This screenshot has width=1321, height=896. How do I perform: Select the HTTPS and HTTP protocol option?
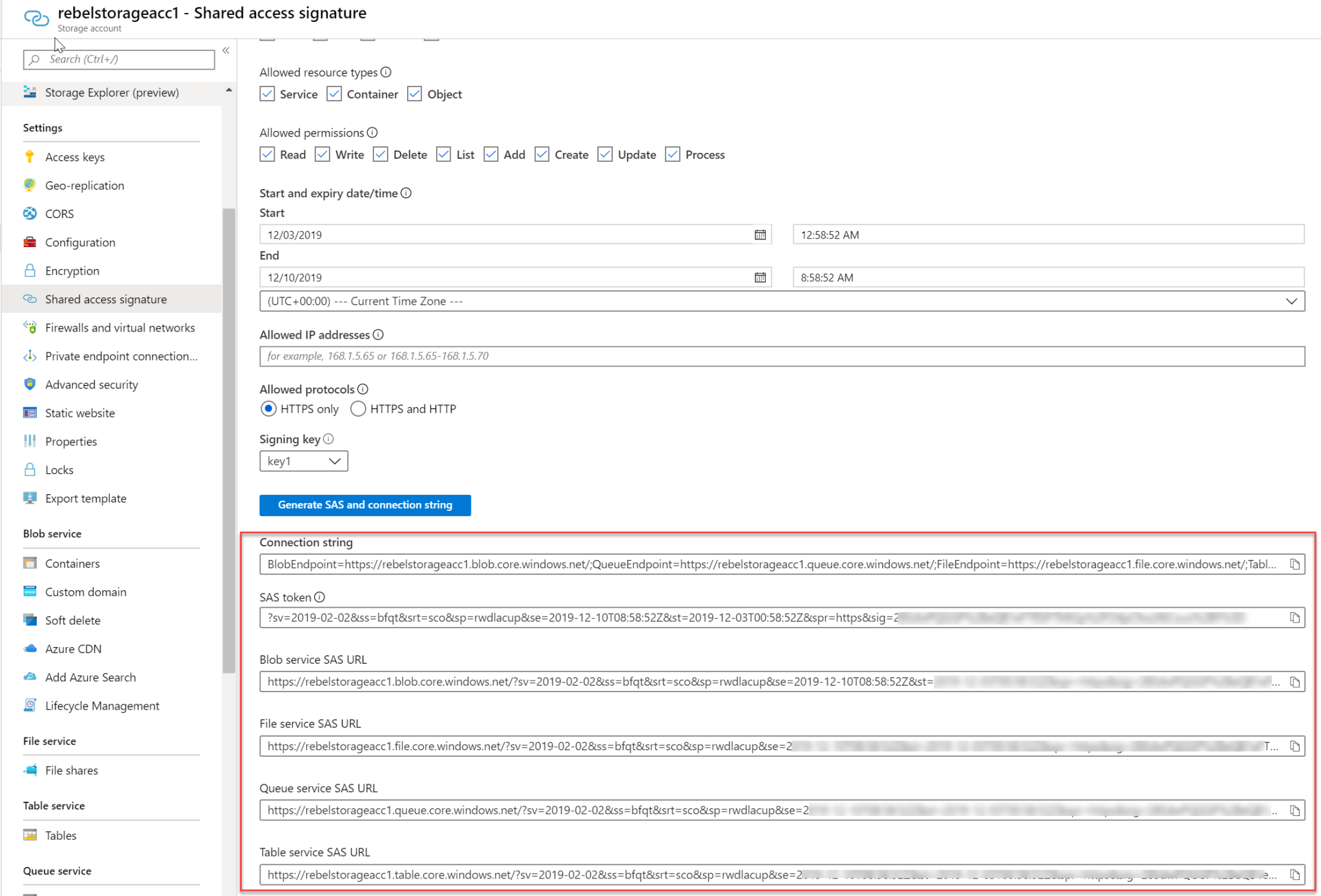coord(358,408)
